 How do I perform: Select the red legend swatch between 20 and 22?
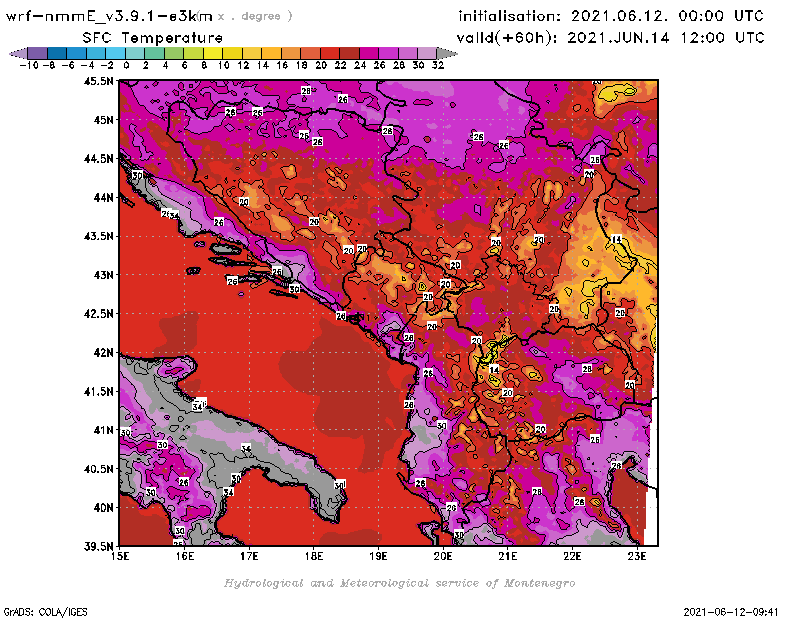pos(329,54)
